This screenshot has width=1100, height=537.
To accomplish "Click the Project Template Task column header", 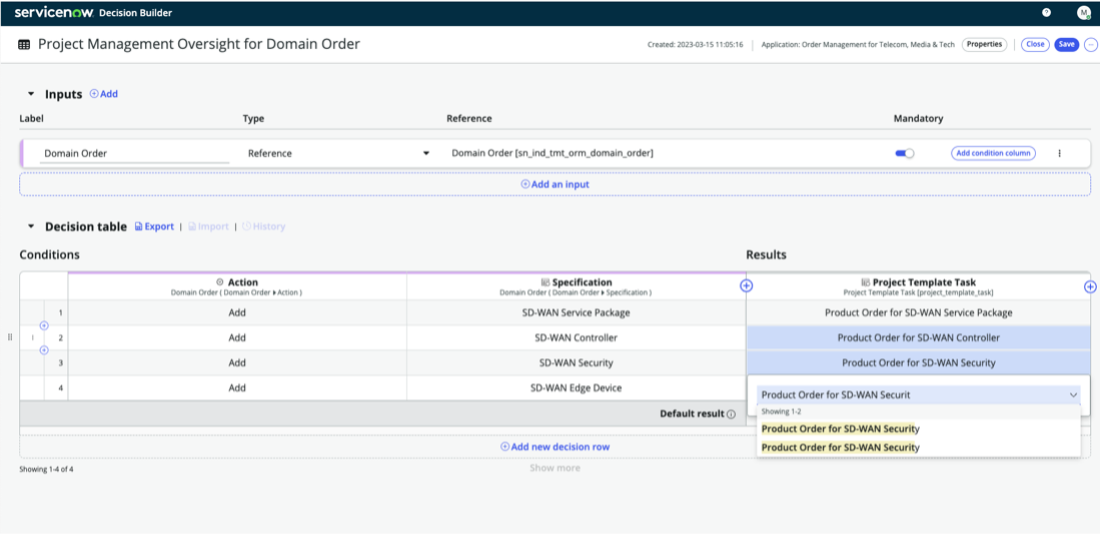I will pos(918,286).
